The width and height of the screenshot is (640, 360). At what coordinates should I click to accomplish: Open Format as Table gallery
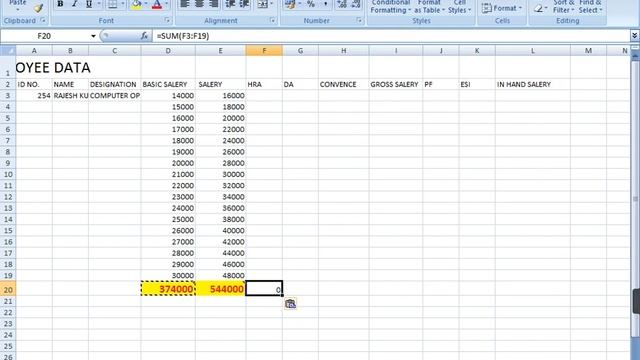[429, 7]
